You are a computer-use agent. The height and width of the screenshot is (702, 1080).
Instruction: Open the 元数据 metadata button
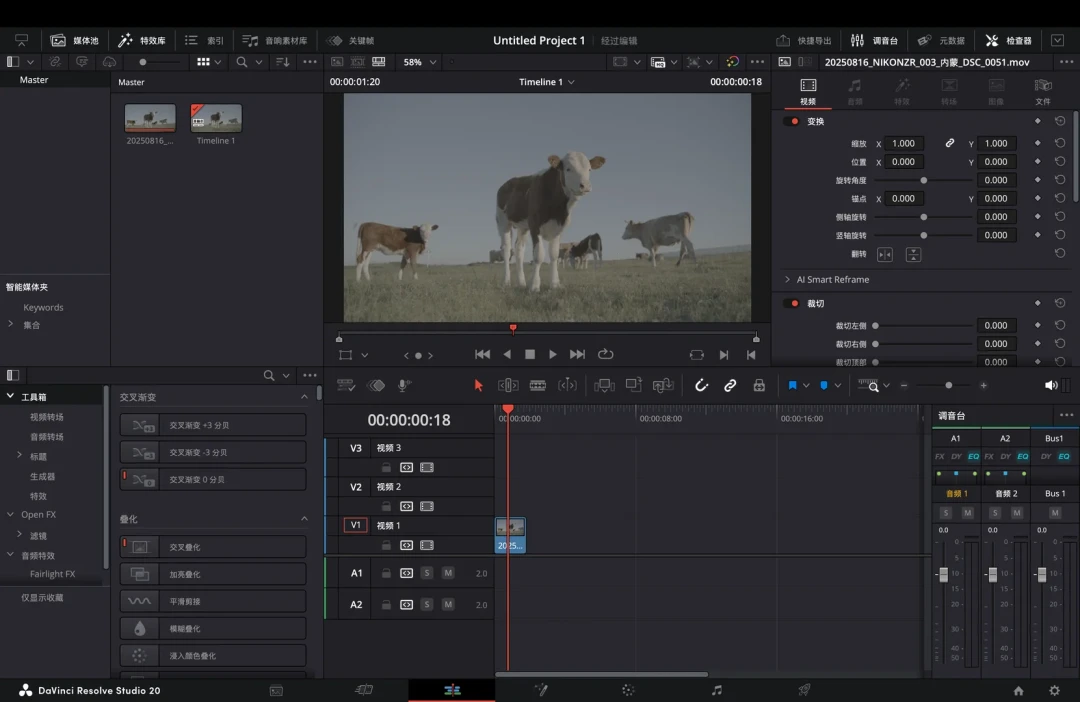(941, 41)
